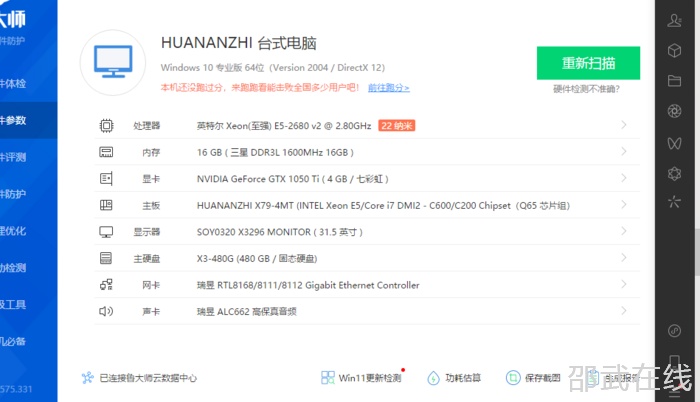
Task: Click the sparkle star icon in dark sidebar
Action: tap(674, 202)
